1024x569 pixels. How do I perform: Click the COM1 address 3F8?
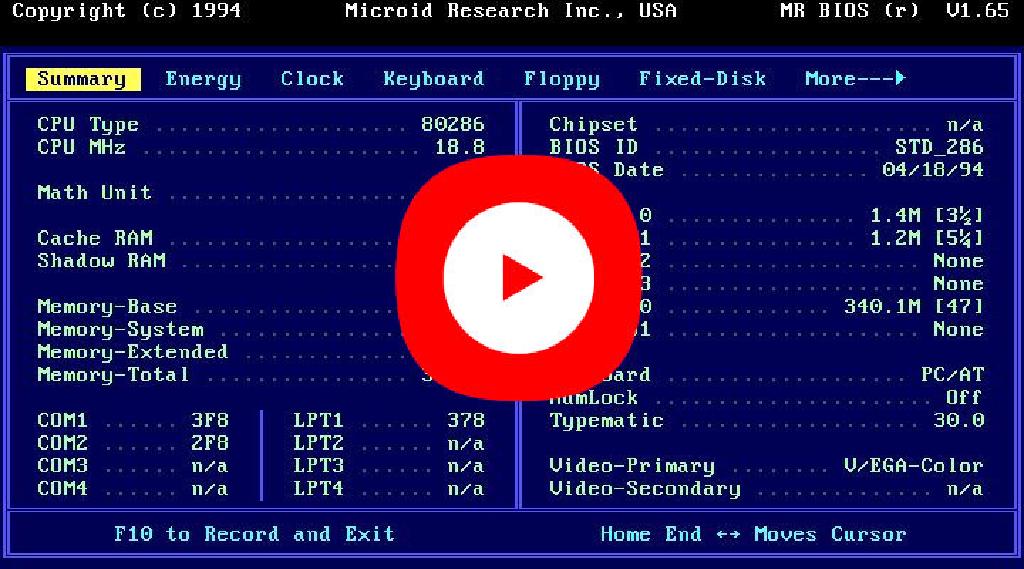tap(210, 420)
